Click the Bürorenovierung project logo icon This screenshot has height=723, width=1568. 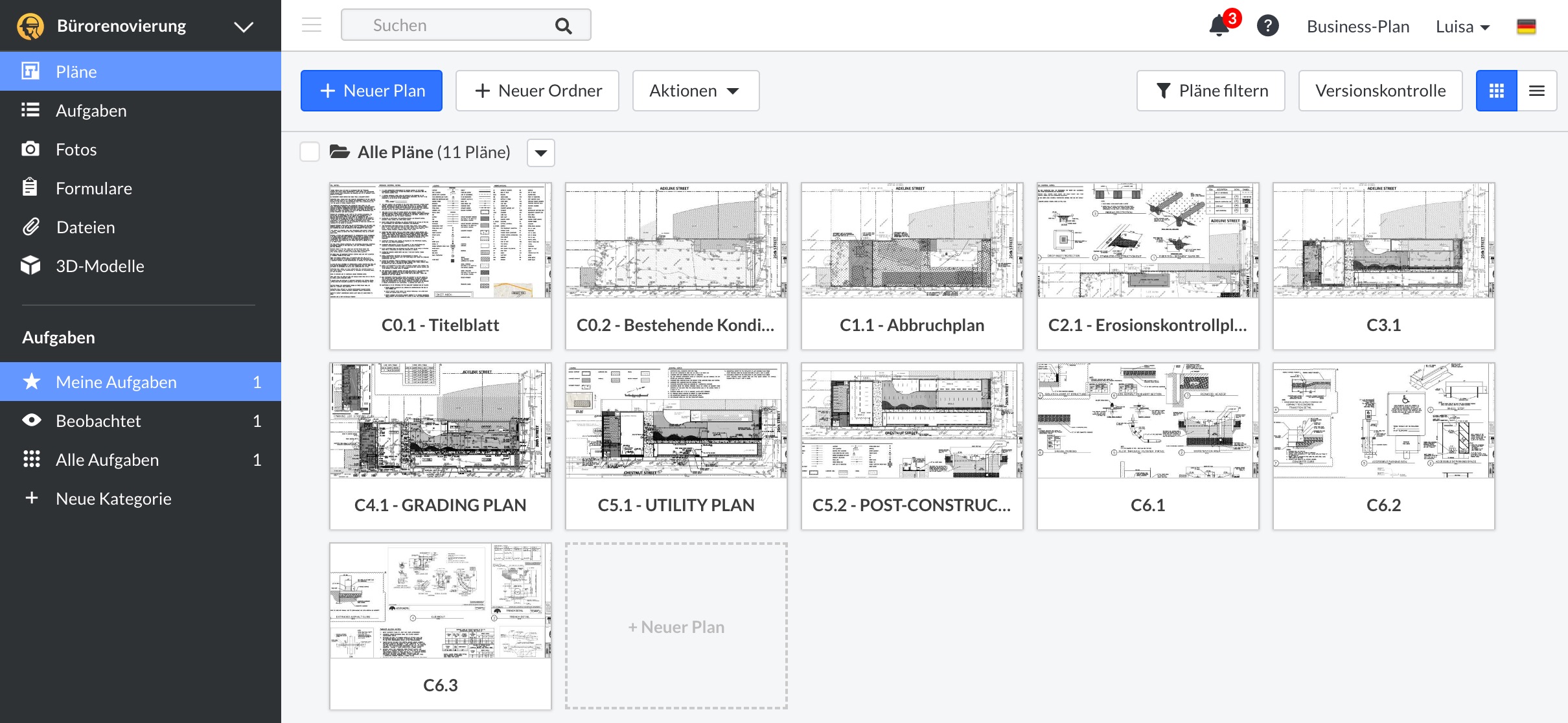click(x=30, y=27)
